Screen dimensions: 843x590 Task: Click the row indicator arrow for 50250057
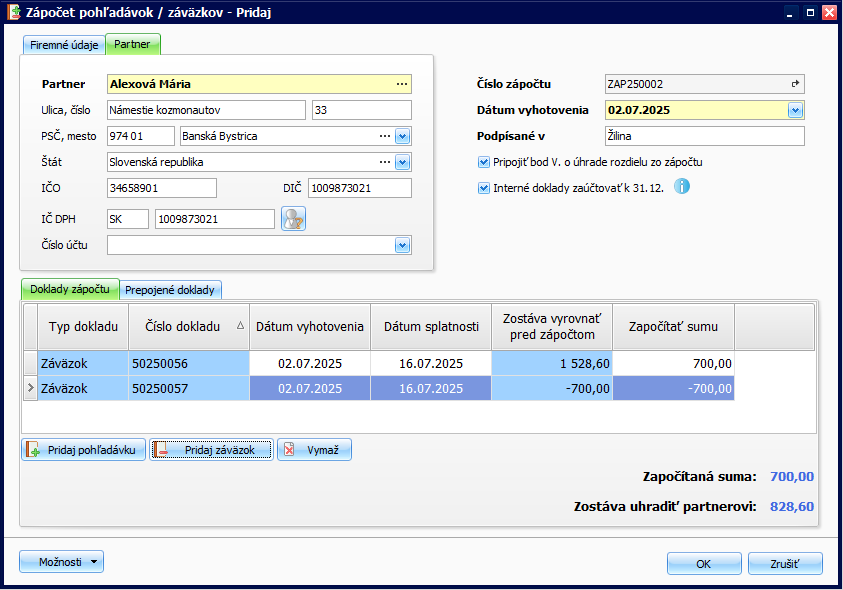click(x=29, y=388)
